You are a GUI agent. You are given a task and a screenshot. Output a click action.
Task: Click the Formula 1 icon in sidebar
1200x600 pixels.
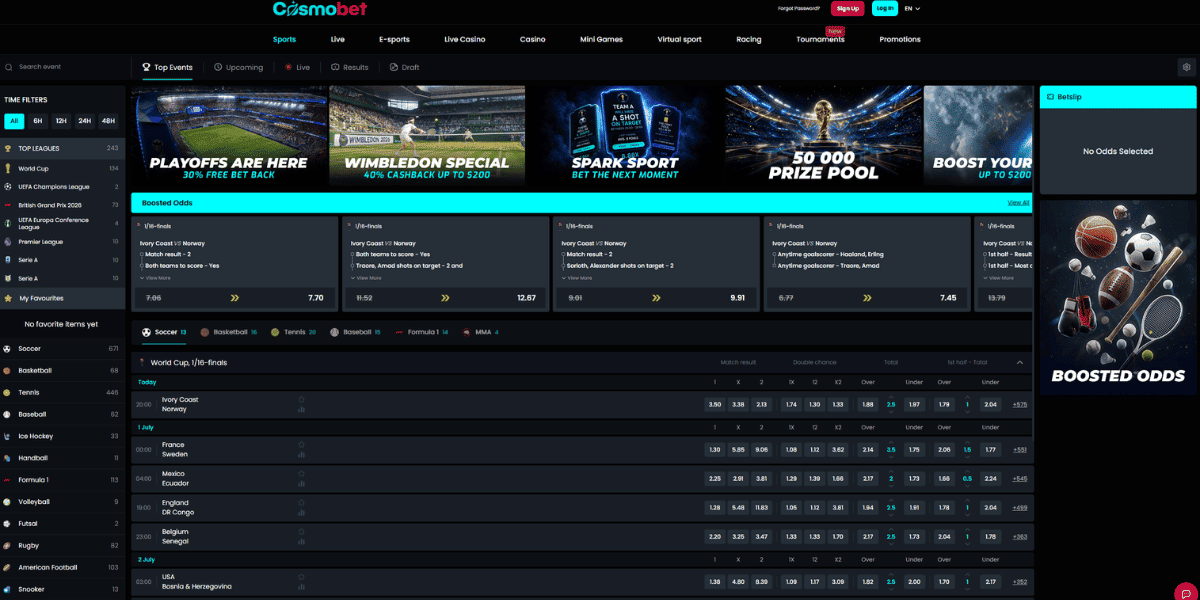pos(8,480)
